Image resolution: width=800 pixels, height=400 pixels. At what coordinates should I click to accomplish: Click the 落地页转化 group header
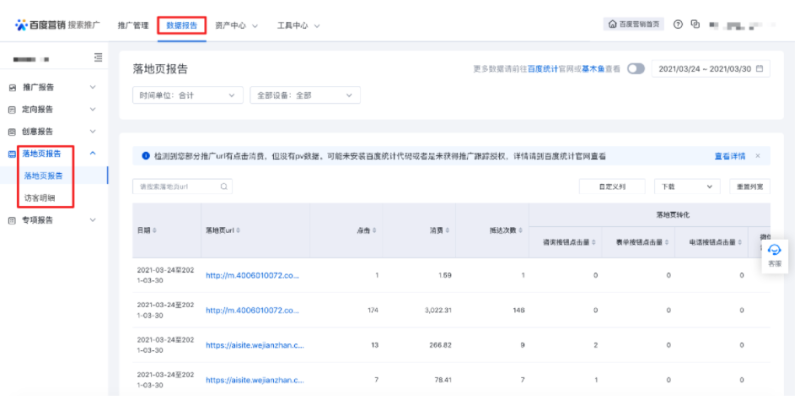point(673,215)
